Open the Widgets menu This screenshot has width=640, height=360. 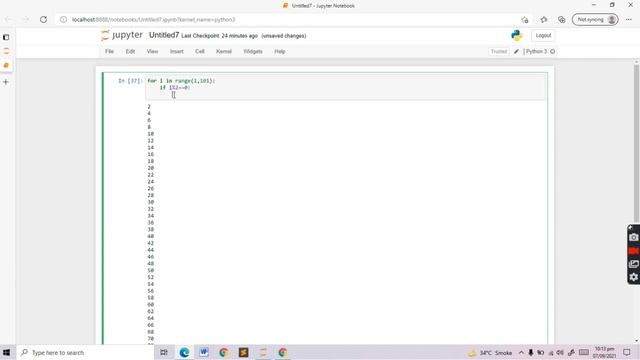pyautogui.click(x=253, y=51)
